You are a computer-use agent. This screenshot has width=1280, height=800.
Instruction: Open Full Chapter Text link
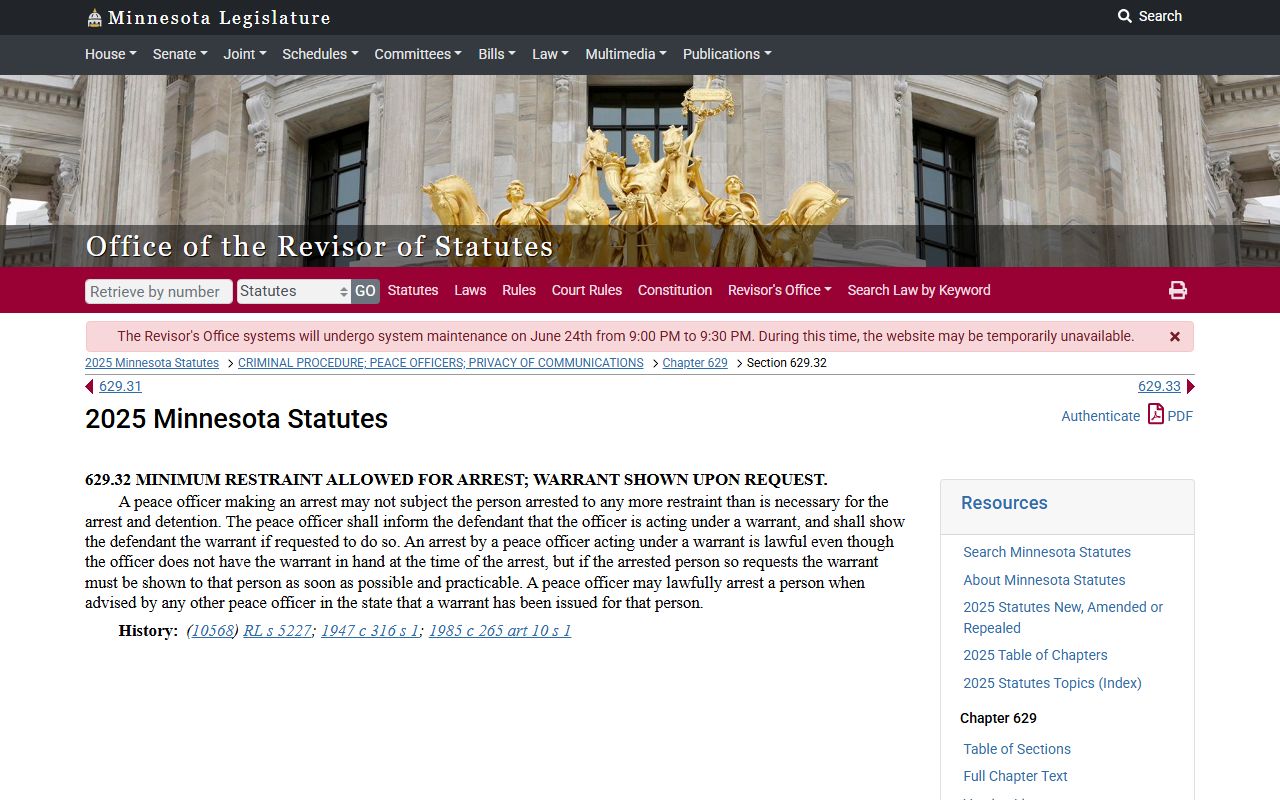pyautogui.click(x=1015, y=776)
